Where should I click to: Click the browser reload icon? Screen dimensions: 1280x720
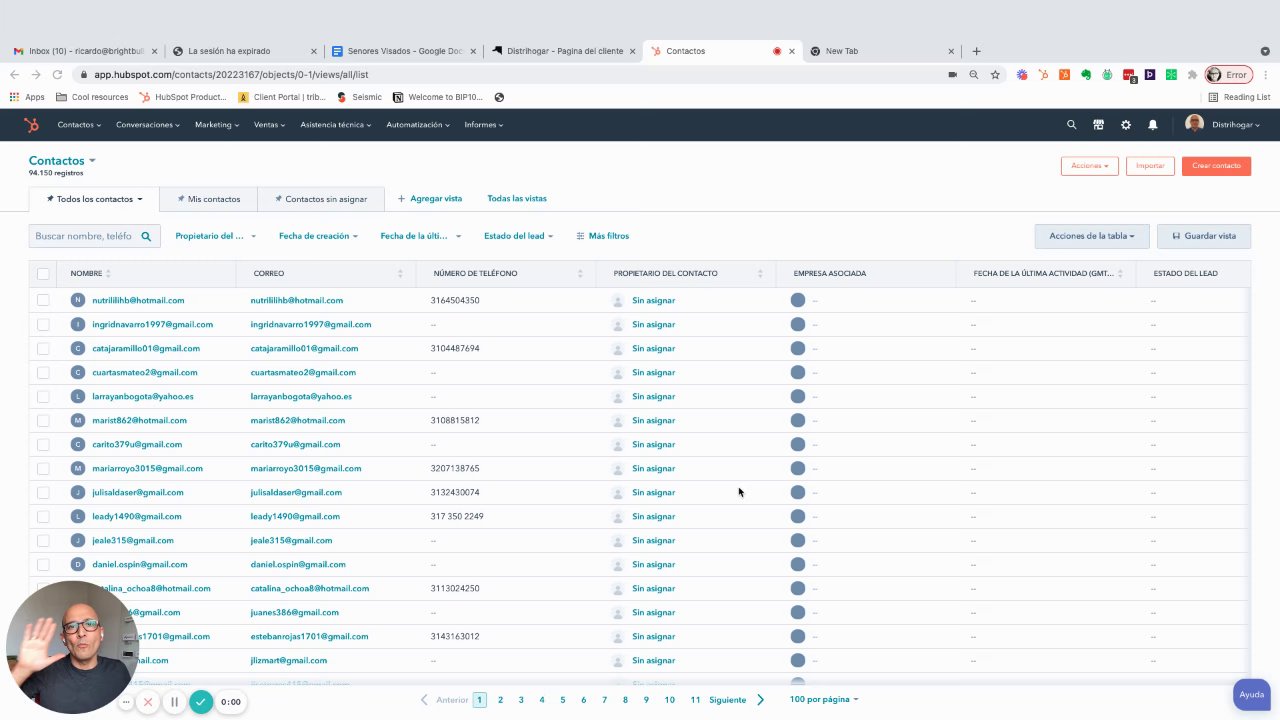(57, 74)
